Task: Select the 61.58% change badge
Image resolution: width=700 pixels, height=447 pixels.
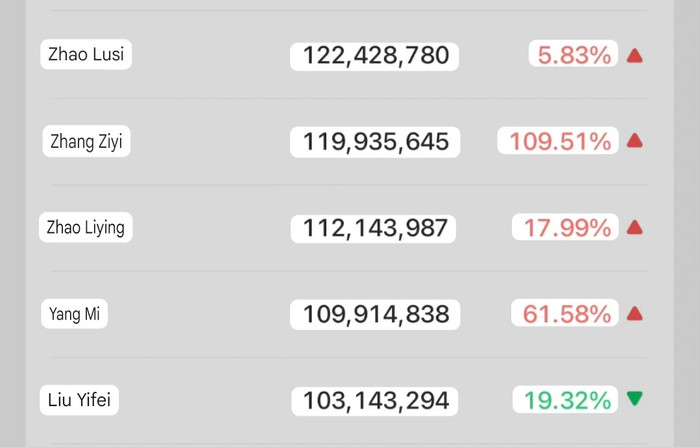Action: [x=566, y=314]
